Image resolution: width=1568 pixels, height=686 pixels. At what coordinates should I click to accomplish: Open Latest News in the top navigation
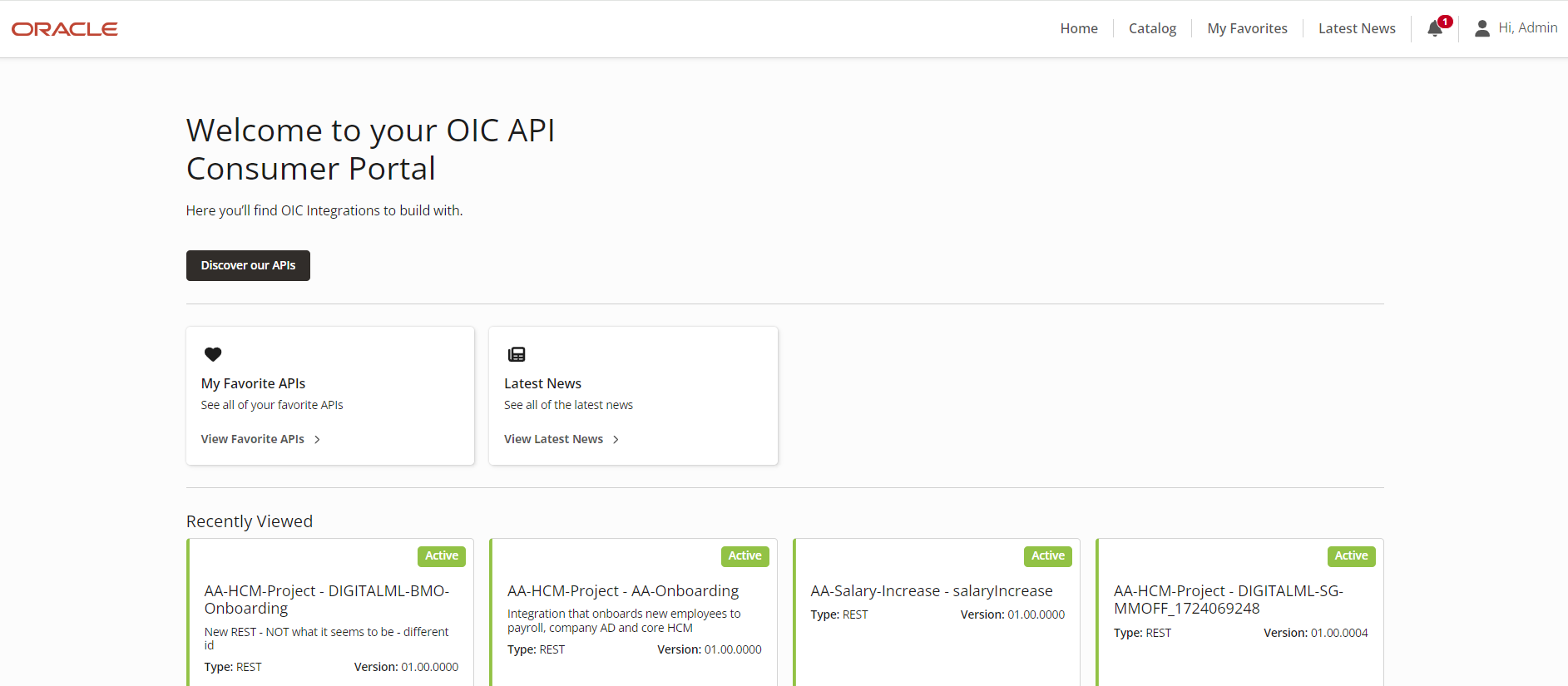tap(1357, 28)
